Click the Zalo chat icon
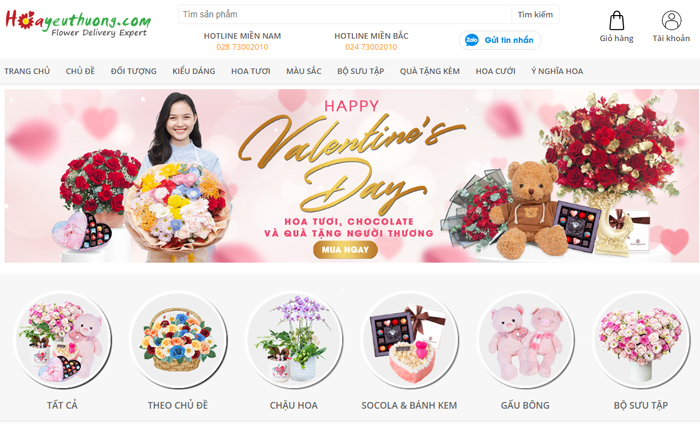Screen dimensions: 700x423 [472, 40]
